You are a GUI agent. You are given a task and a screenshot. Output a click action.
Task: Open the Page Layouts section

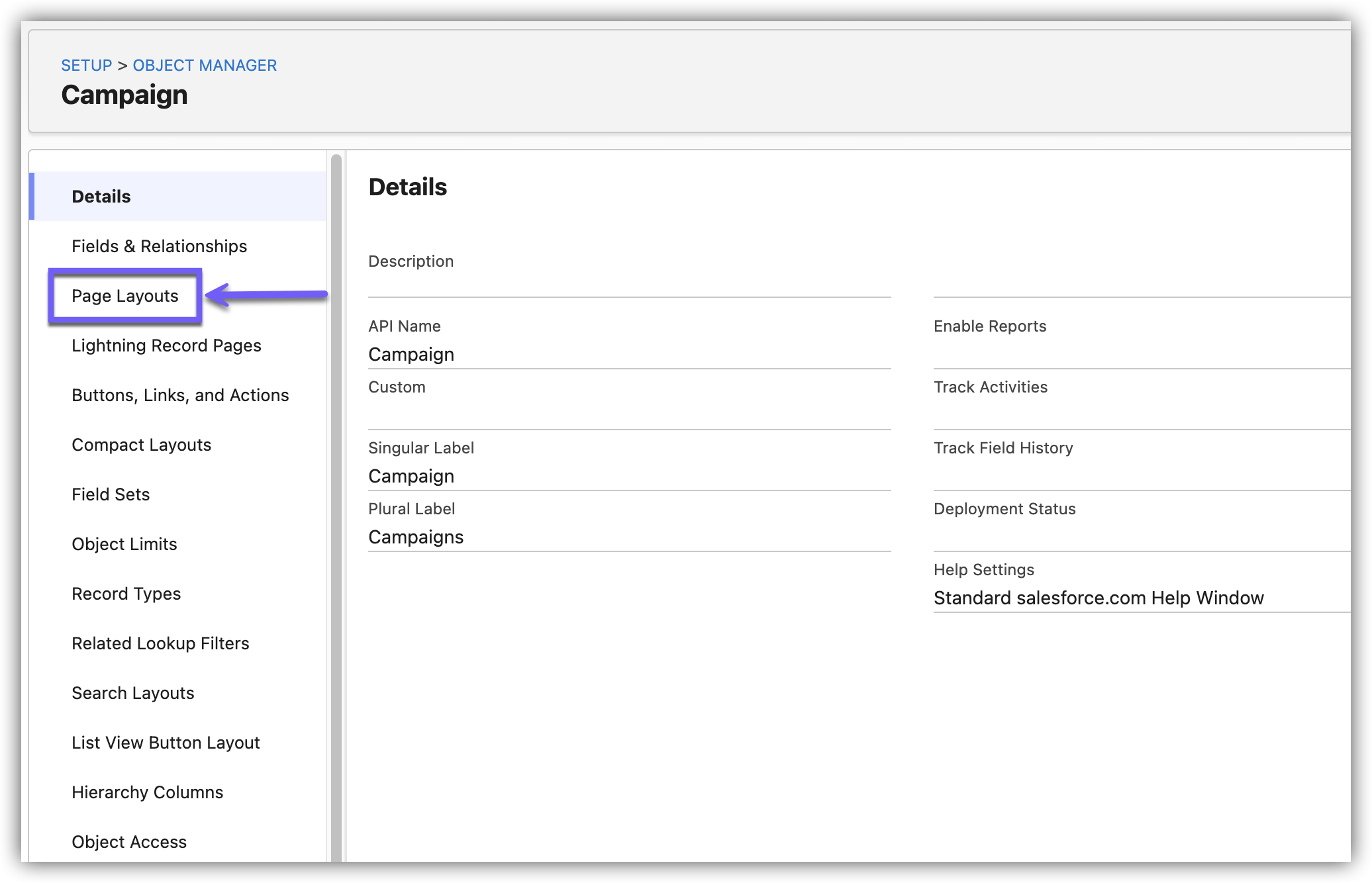[124, 296]
